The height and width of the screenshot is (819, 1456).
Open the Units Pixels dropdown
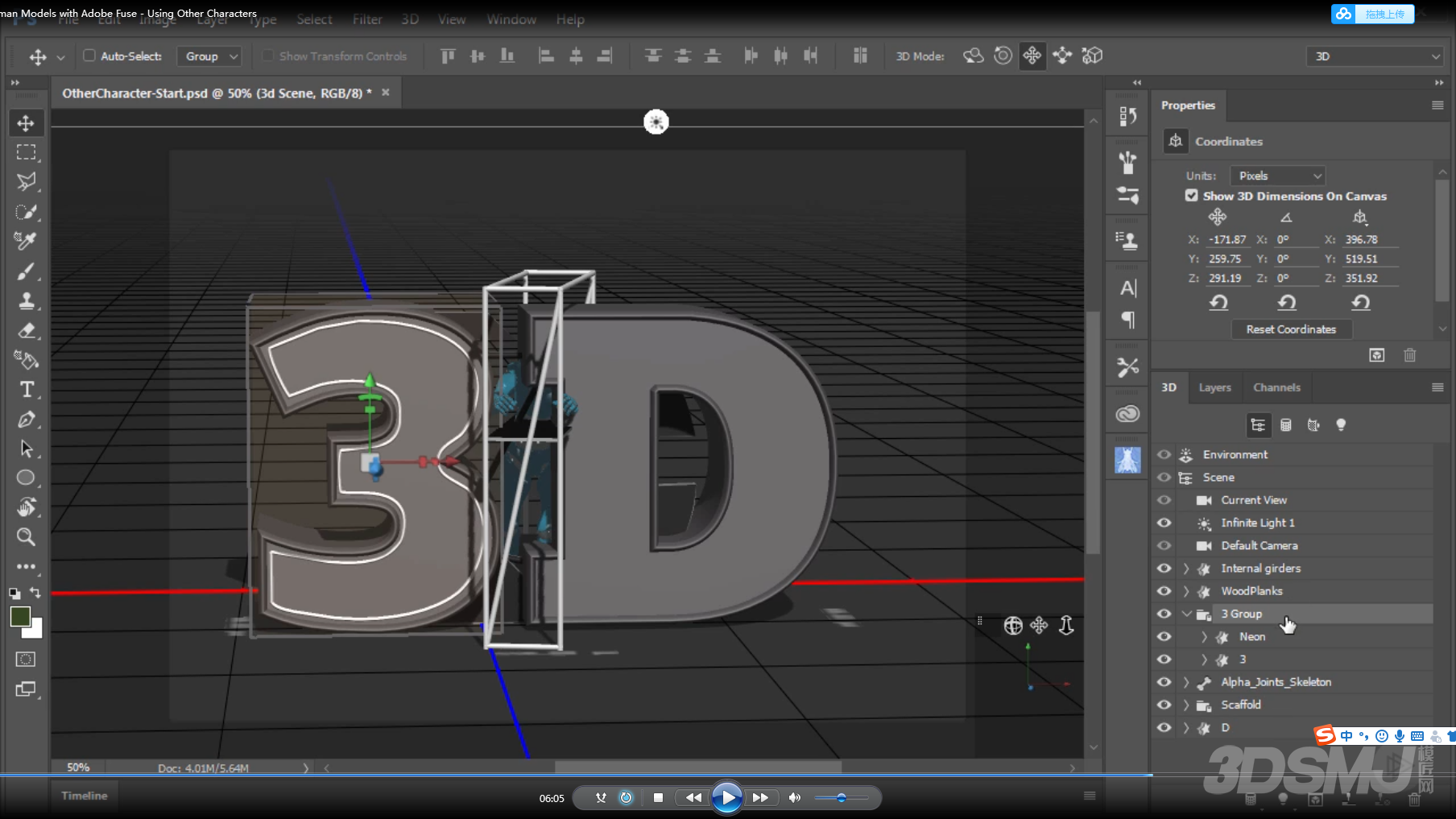1277,176
